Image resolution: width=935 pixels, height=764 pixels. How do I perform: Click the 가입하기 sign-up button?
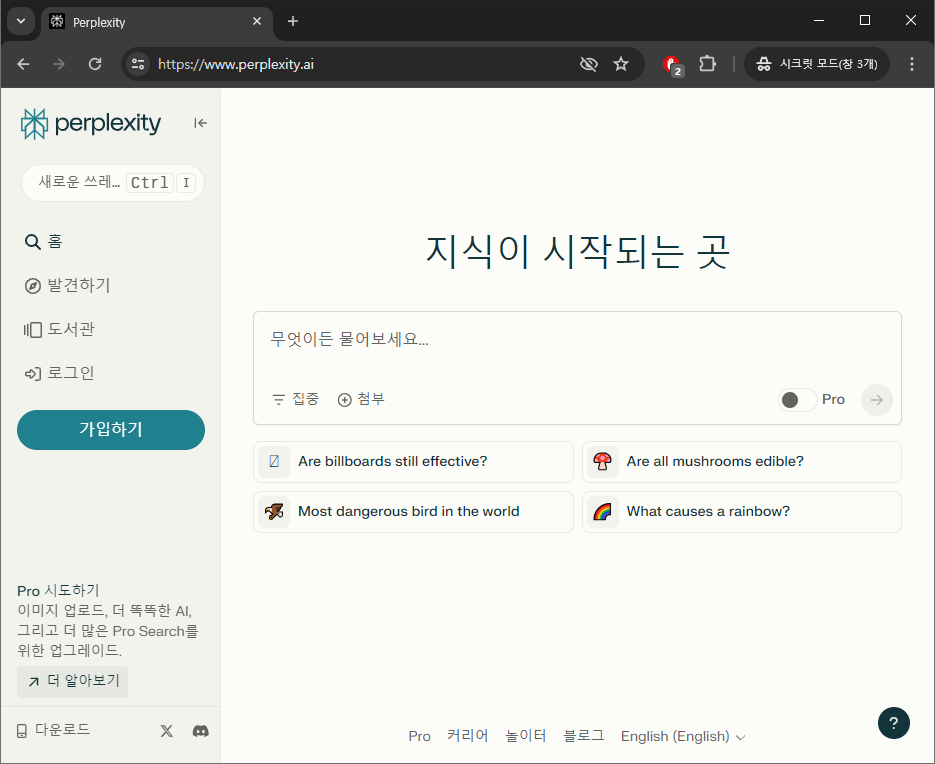click(x=111, y=429)
